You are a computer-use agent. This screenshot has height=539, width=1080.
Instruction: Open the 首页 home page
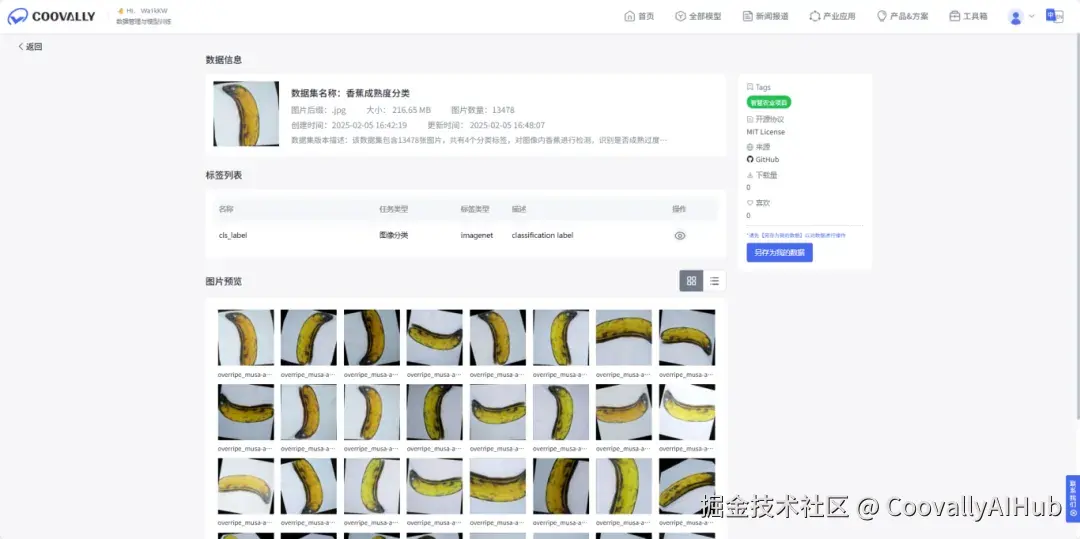[638, 17]
